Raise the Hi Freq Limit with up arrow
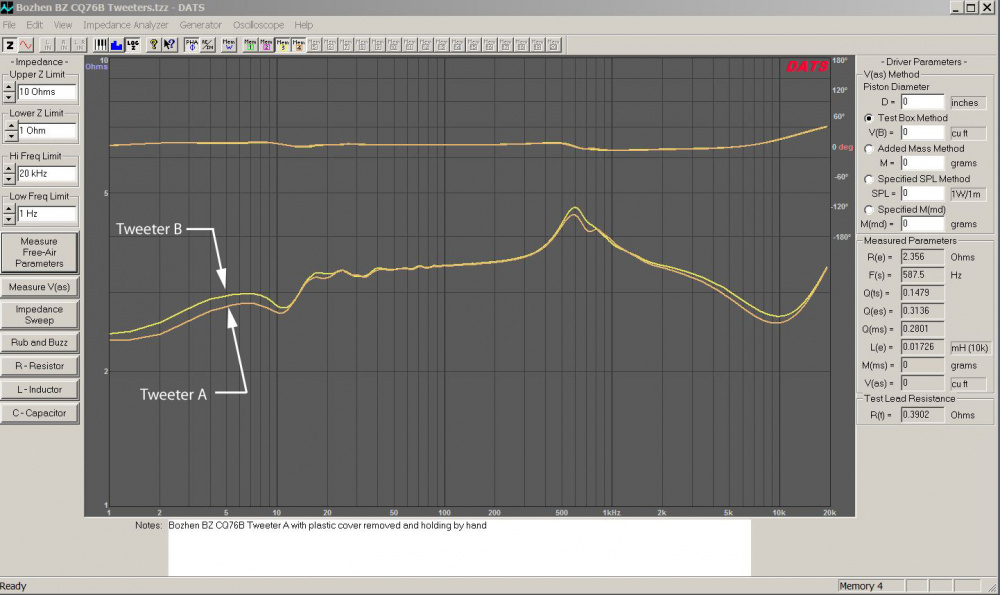 click(9, 169)
